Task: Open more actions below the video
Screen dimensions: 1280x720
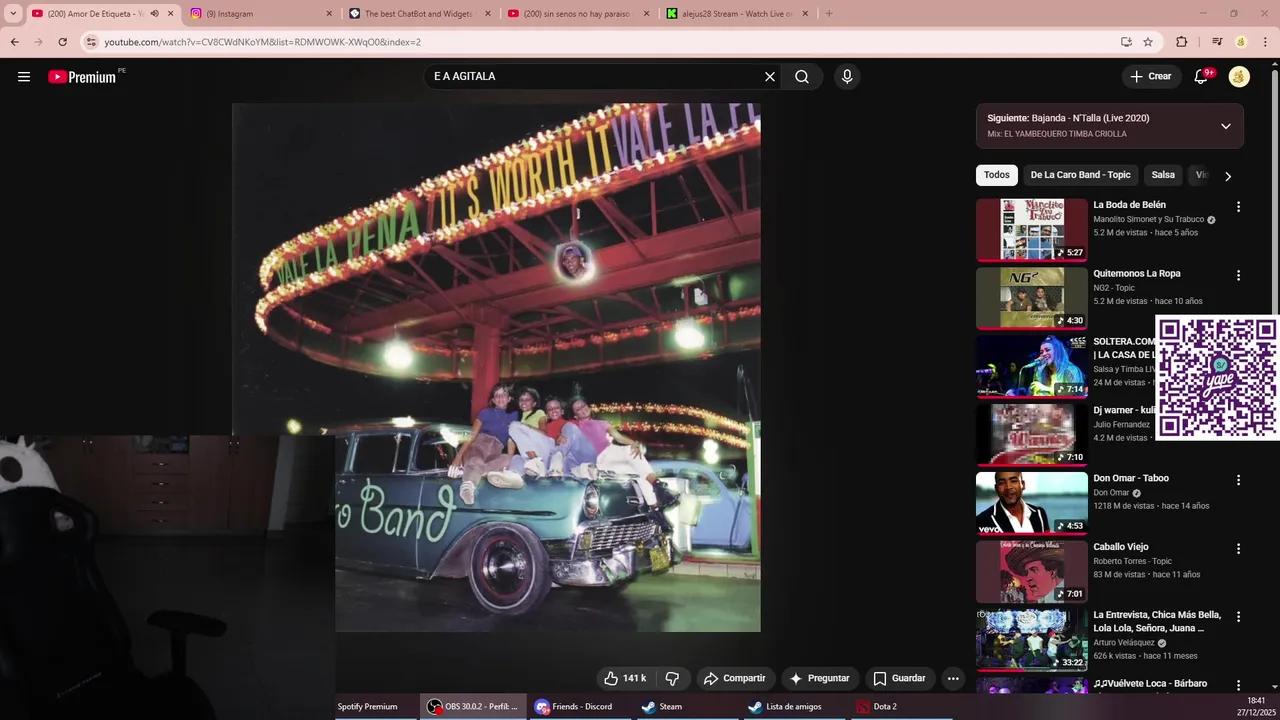Action: [953, 678]
